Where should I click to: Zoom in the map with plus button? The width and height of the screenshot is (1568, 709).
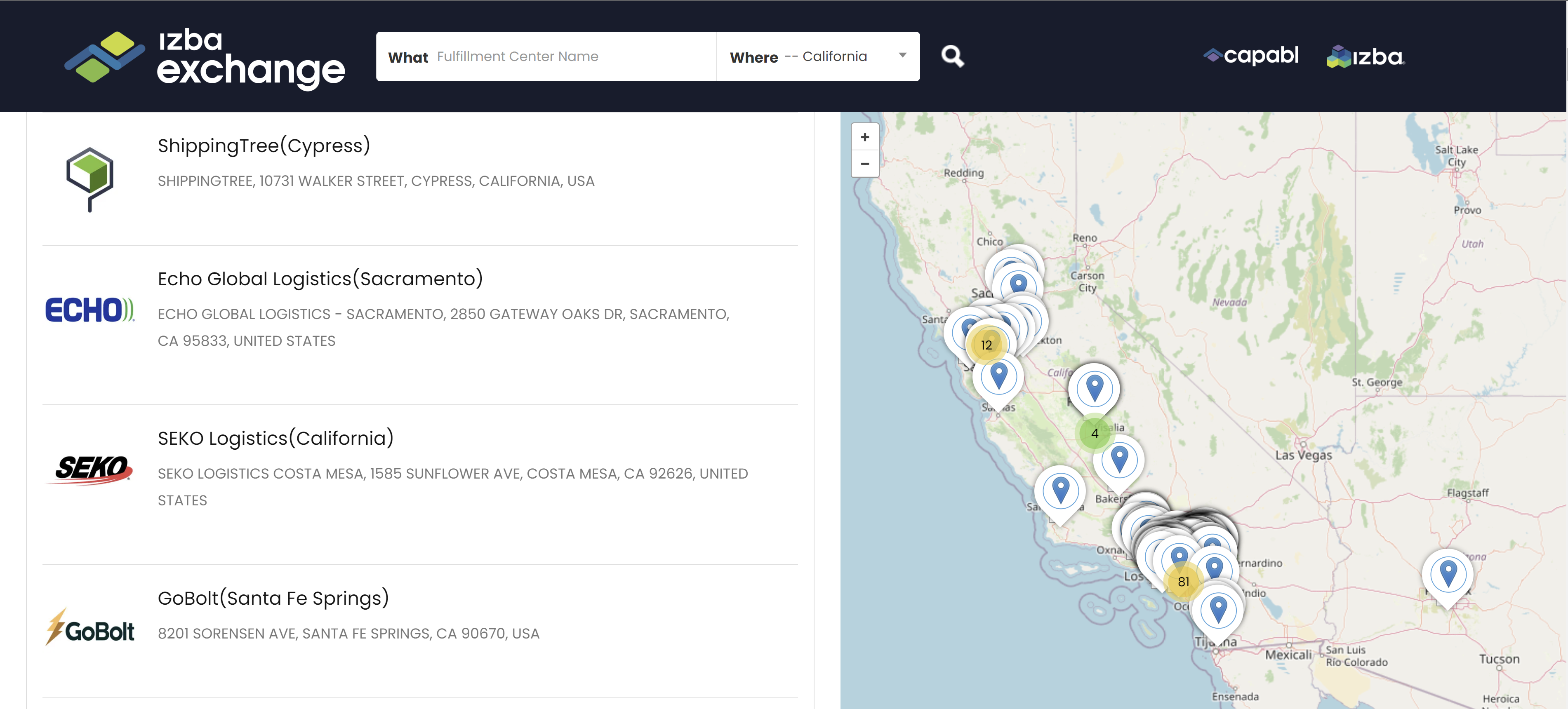tap(864, 137)
